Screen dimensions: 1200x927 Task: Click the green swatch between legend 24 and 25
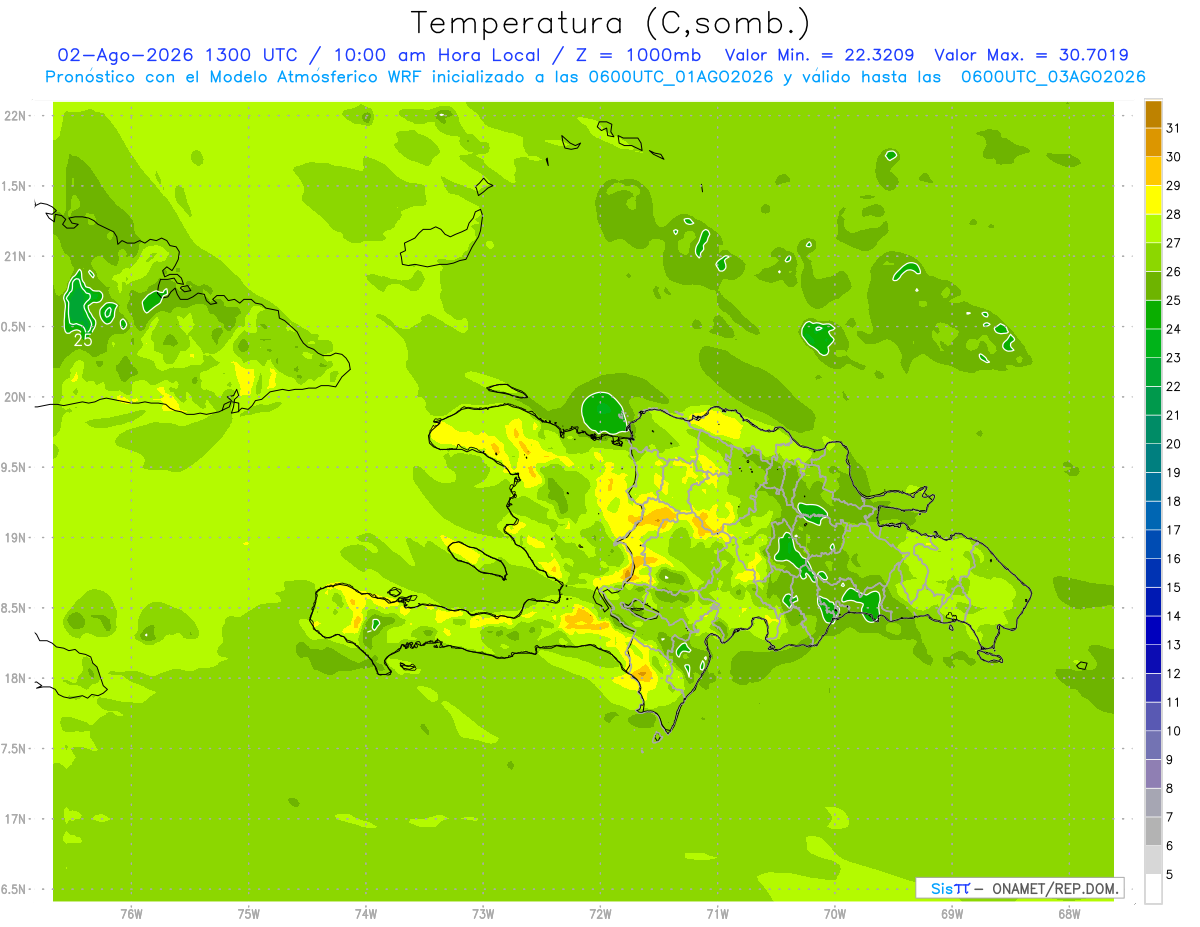click(x=1153, y=315)
